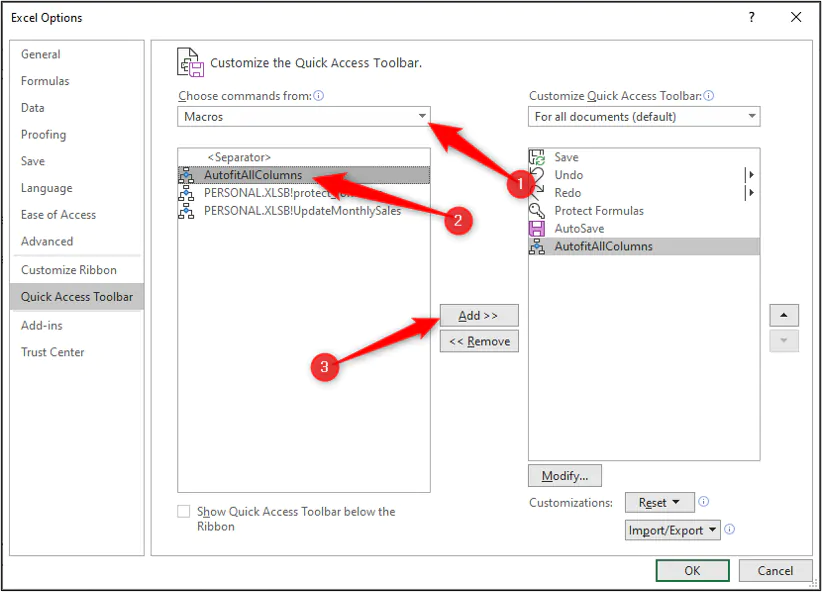Close the Excel Options dialog
This screenshot has height=592, width=822.
coord(796,17)
